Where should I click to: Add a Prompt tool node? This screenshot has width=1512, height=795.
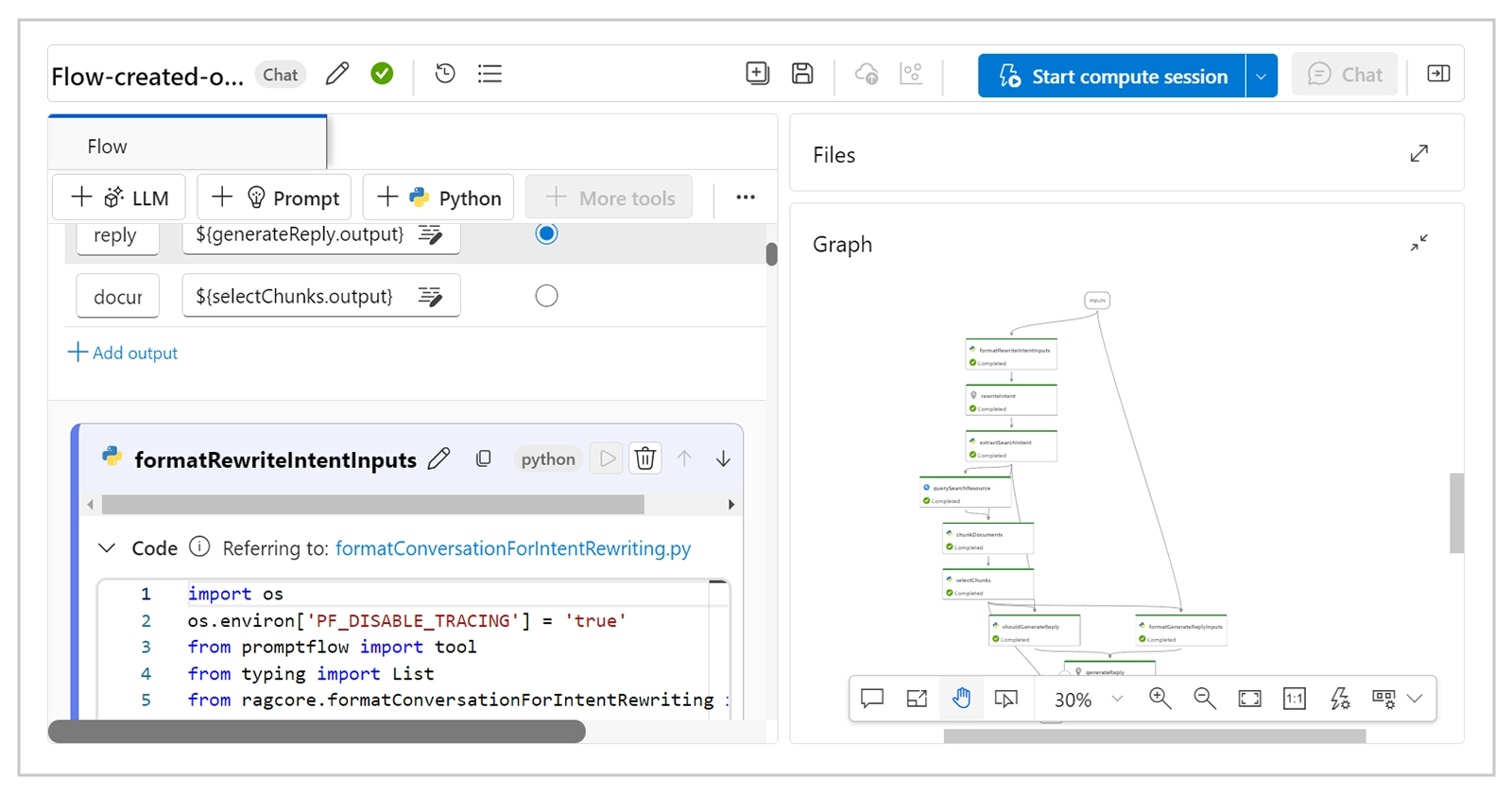pyautogui.click(x=274, y=198)
